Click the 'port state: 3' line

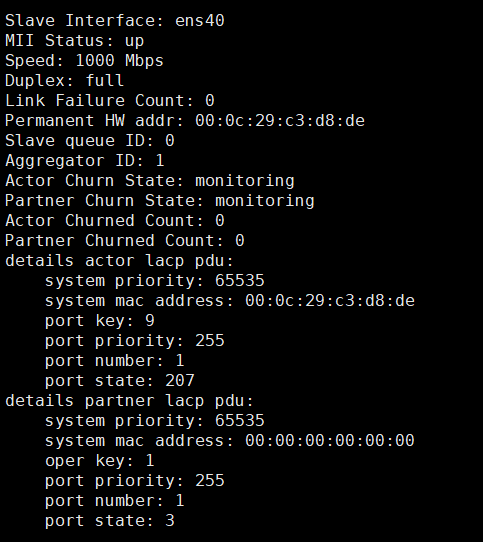[110, 521]
